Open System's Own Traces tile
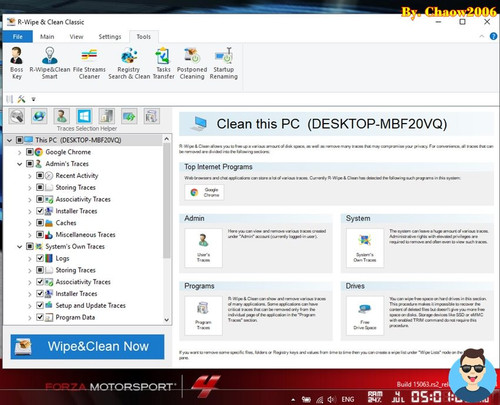This screenshot has width=500, height=405. tap(365, 248)
